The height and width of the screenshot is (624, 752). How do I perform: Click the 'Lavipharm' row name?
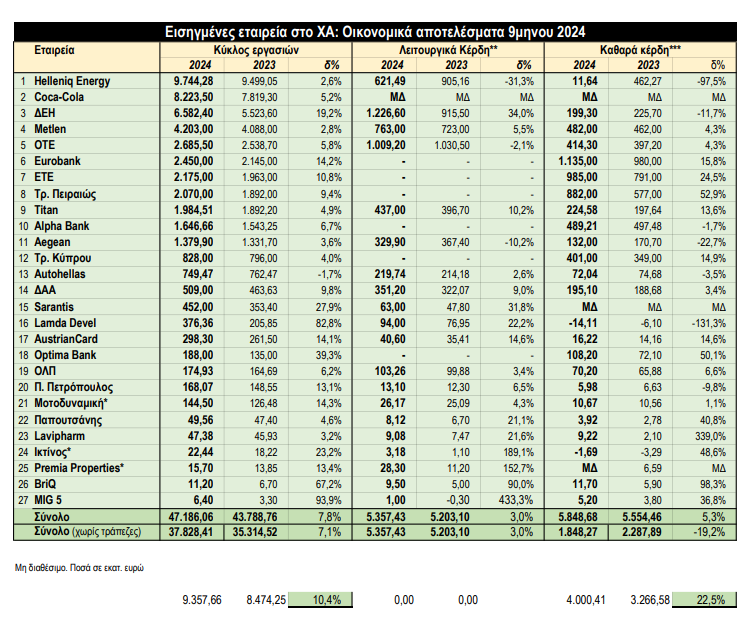[59, 436]
